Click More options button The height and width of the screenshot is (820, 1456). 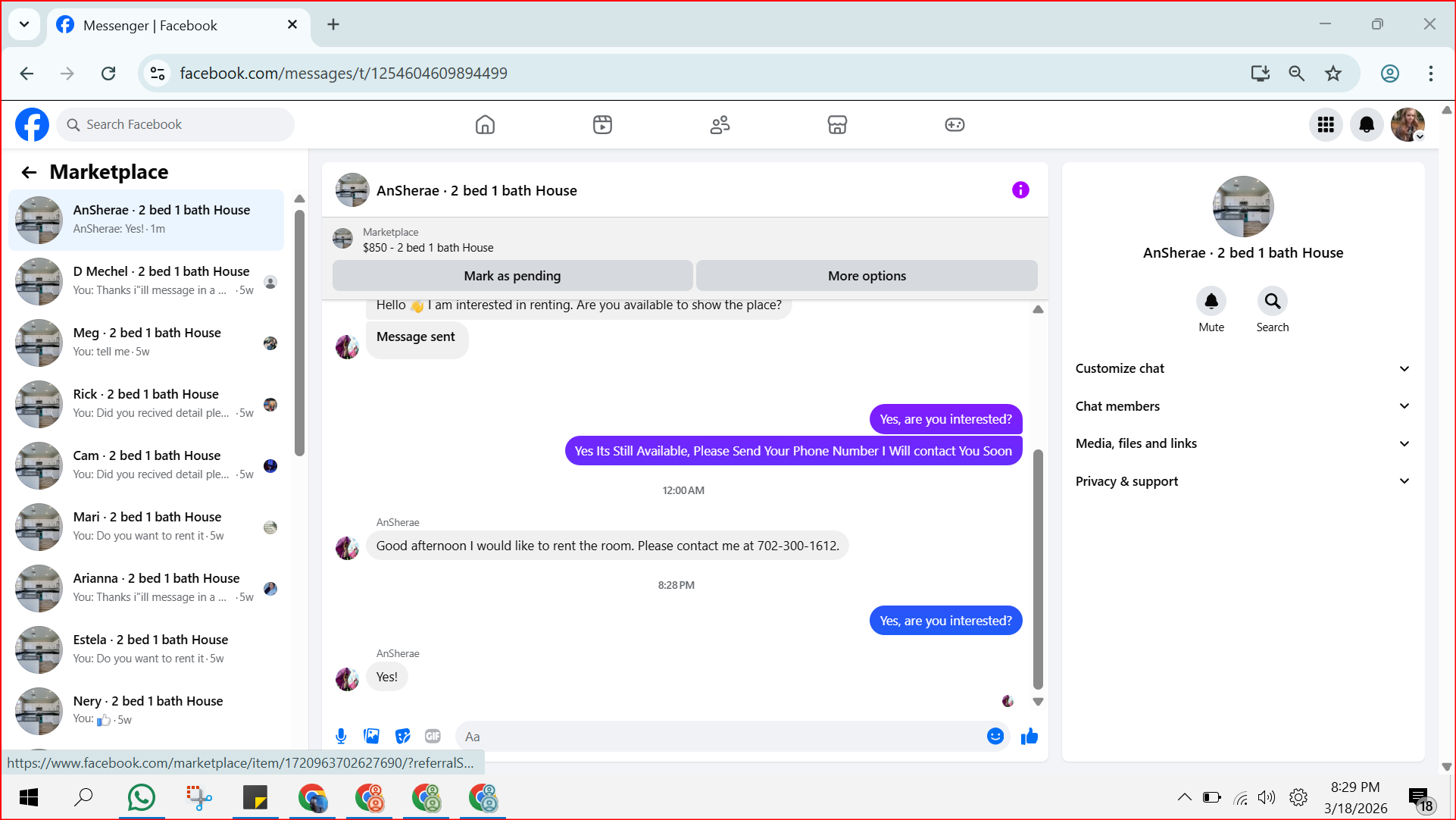coord(866,276)
